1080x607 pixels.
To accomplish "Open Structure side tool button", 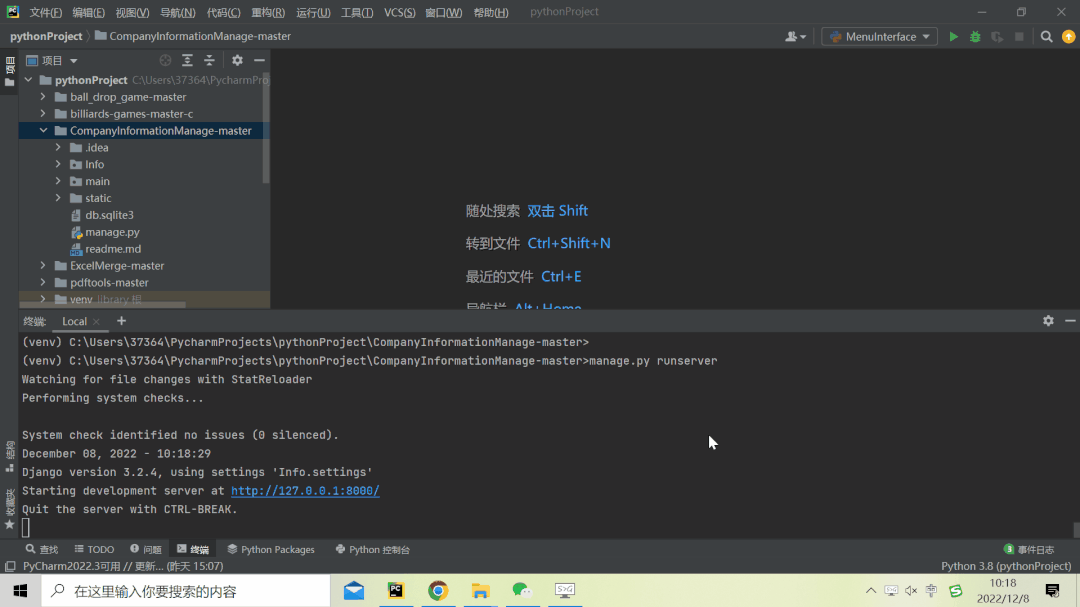I will (x=10, y=457).
